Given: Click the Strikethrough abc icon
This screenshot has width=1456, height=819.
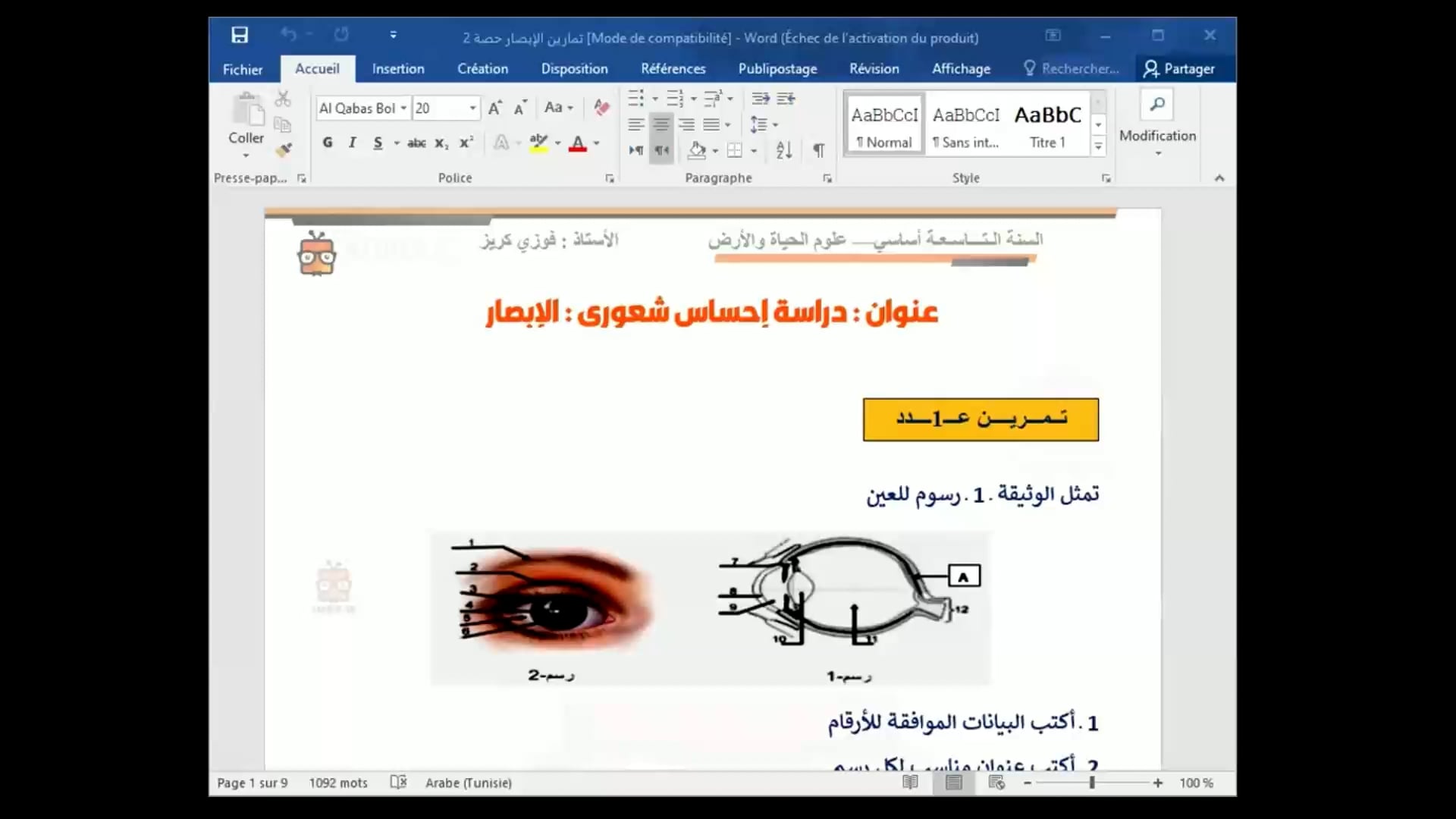Looking at the screenshot, I should (416, 143).
